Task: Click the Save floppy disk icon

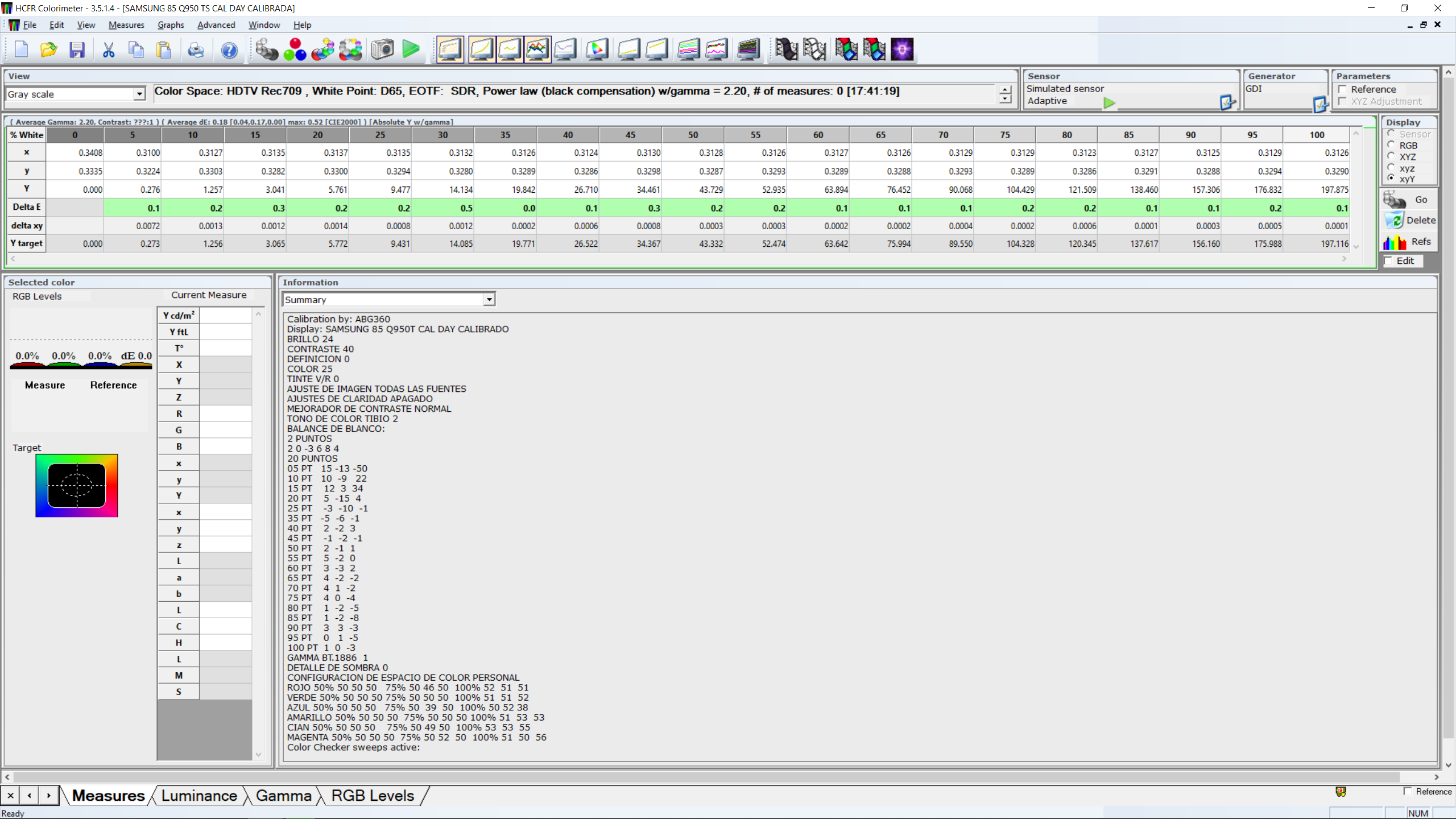Action: click(77, 49)
